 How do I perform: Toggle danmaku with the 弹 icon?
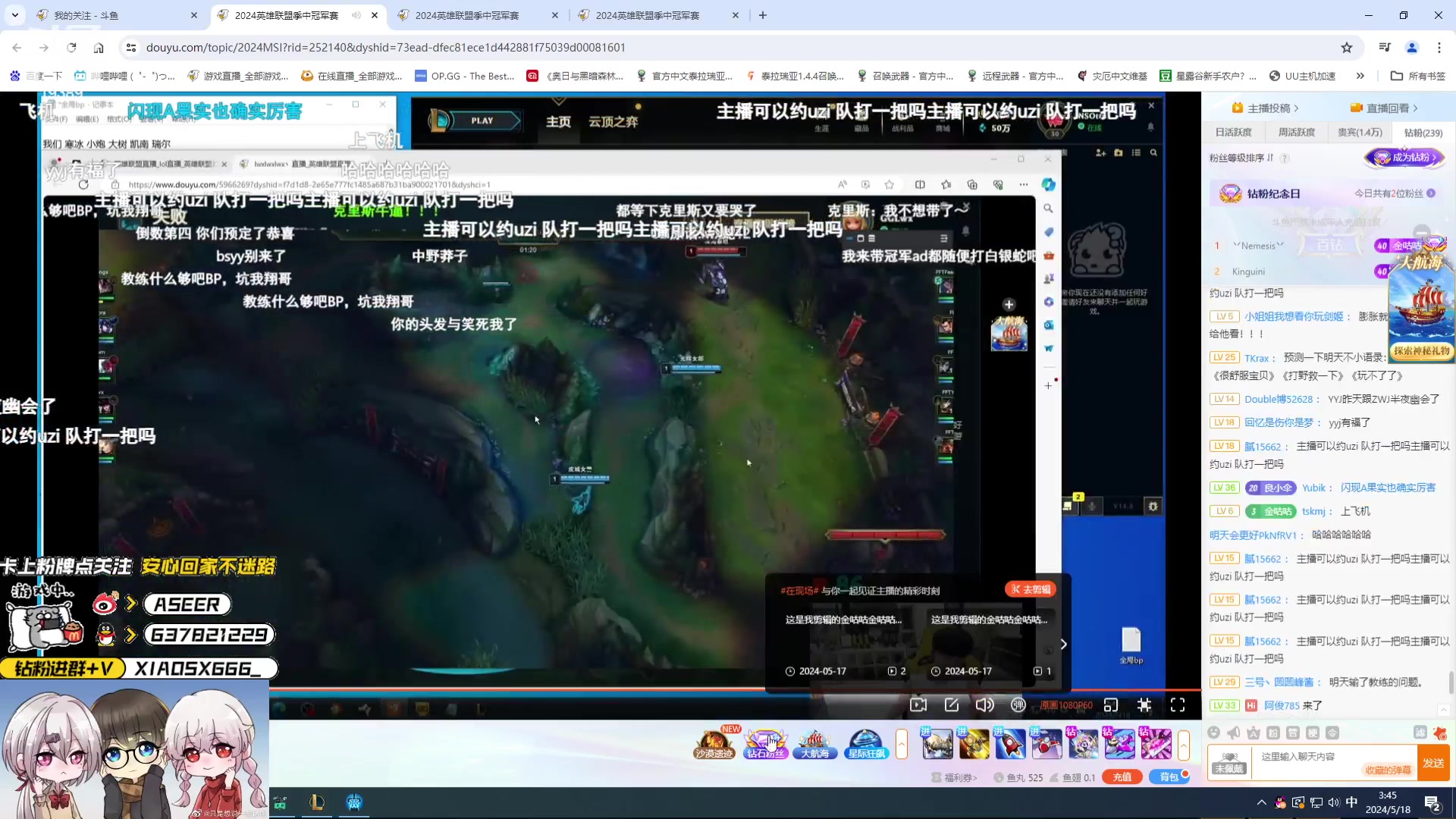tap(1018, 705)
